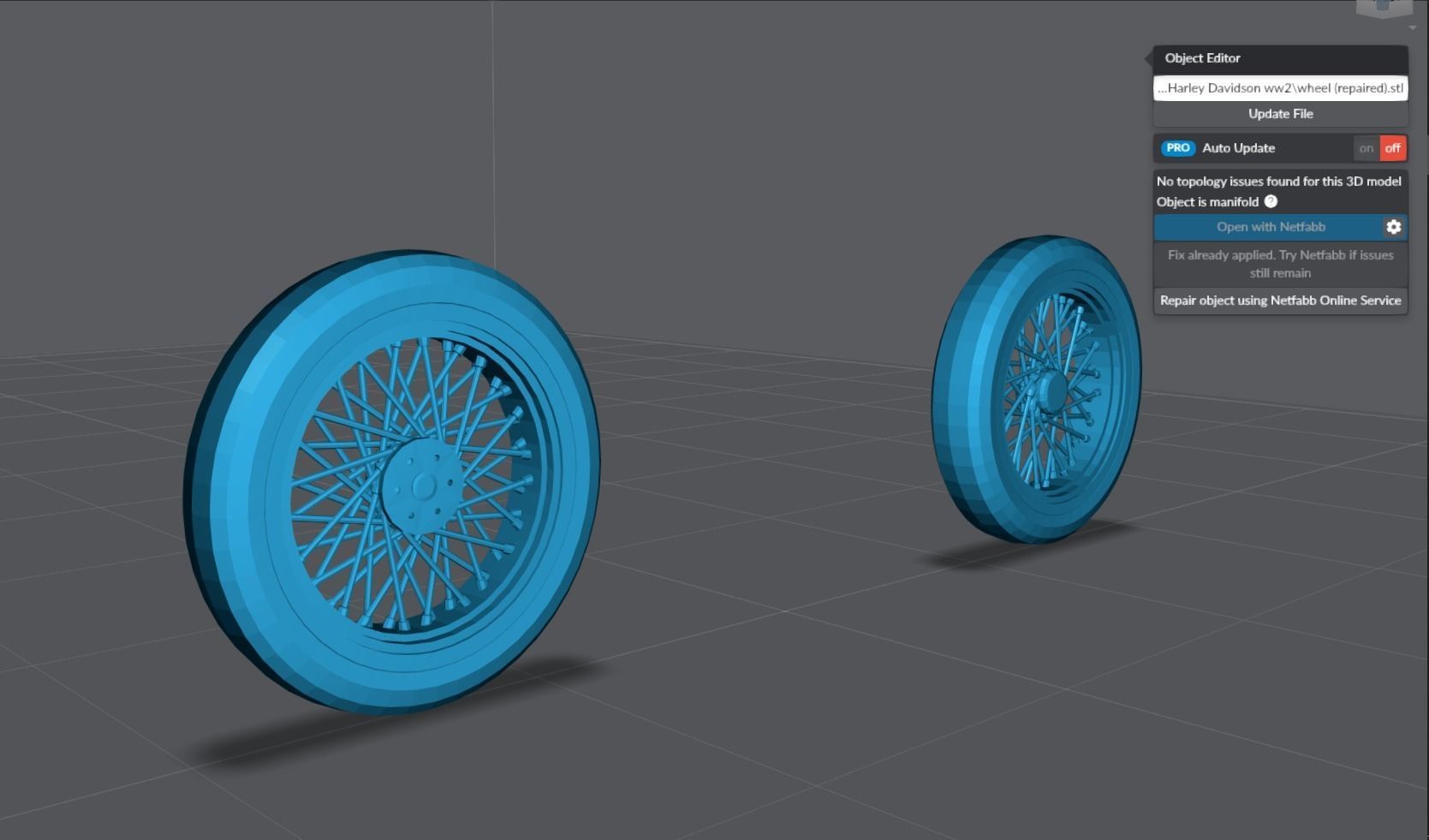
Task: Click the Netfabb settings gear icon
Action: tap(1394, 227)
